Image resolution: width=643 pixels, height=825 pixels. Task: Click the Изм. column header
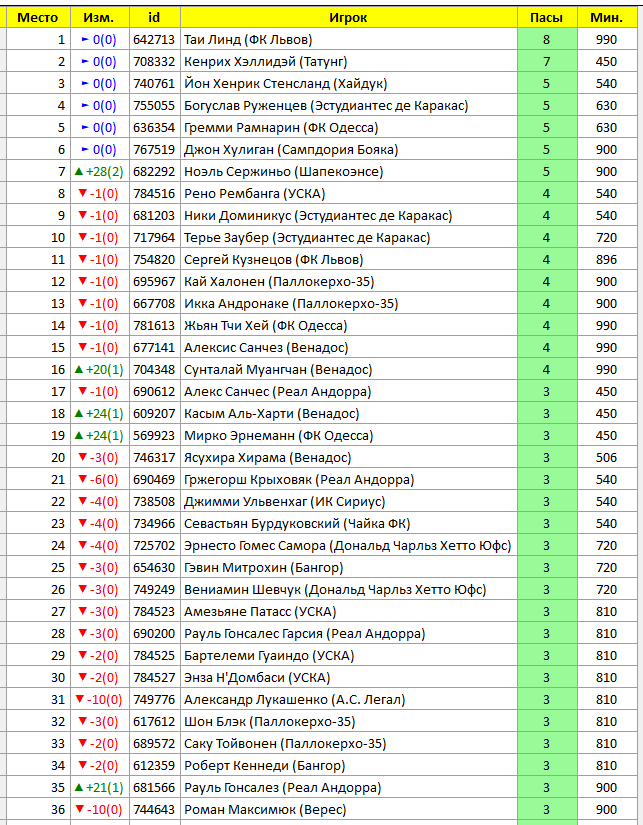[99, 18]
